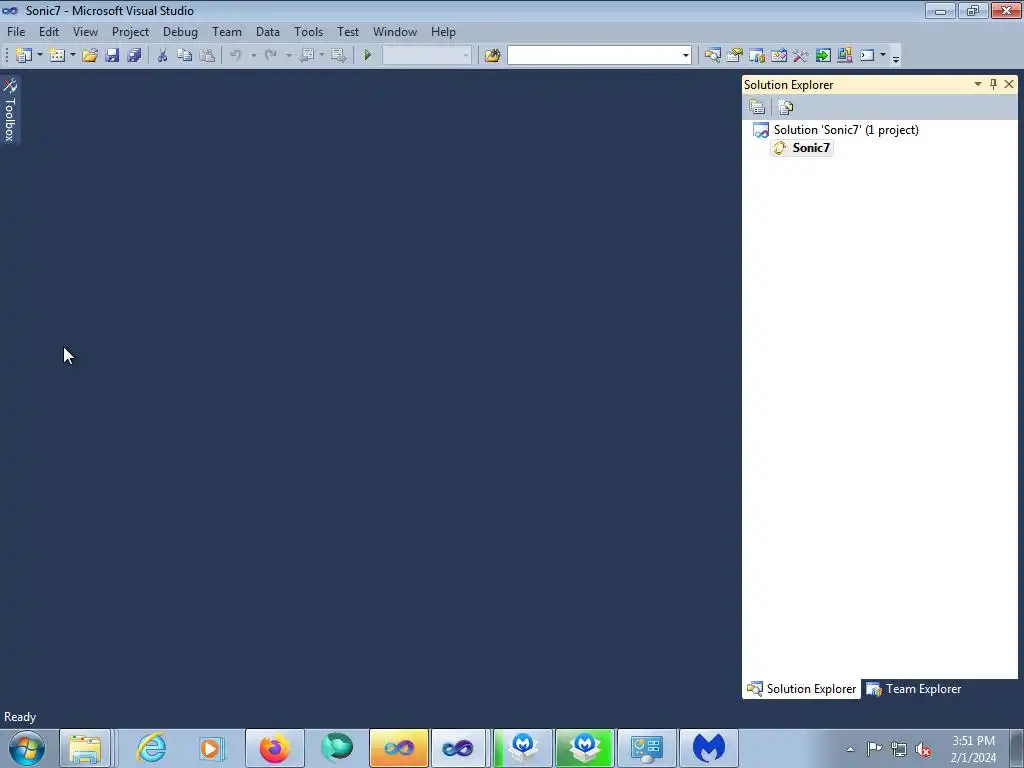Expand the New Project dropdown arrow
1024x768 pixels.
point(40,56)
